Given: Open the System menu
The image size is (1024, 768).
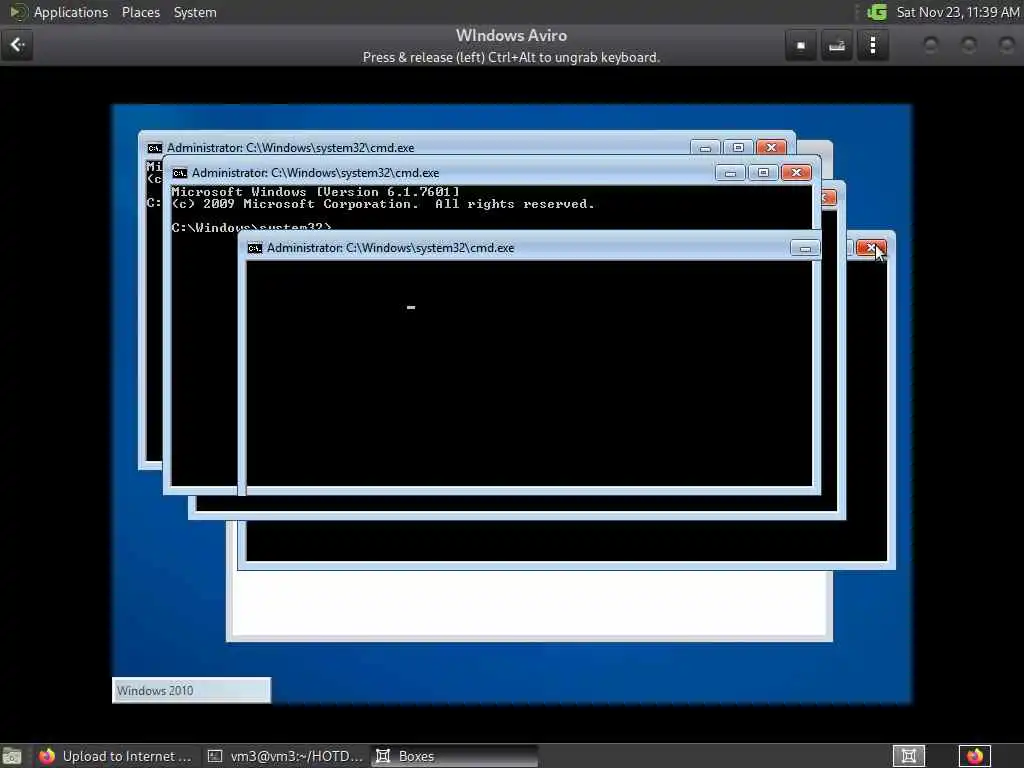Looking at the screenshot, I should [x=195, y=12].
